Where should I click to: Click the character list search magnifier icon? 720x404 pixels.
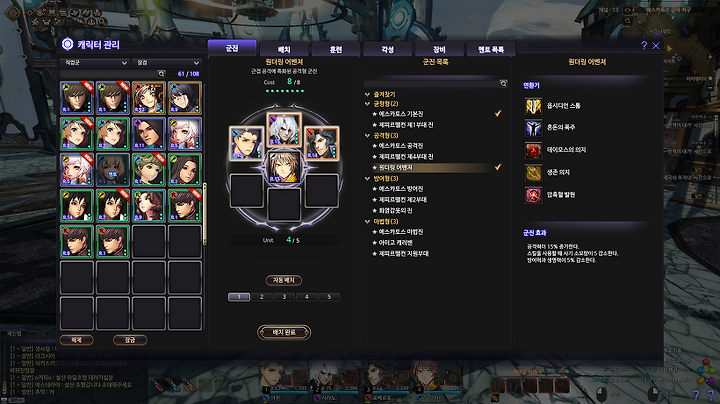161,73
